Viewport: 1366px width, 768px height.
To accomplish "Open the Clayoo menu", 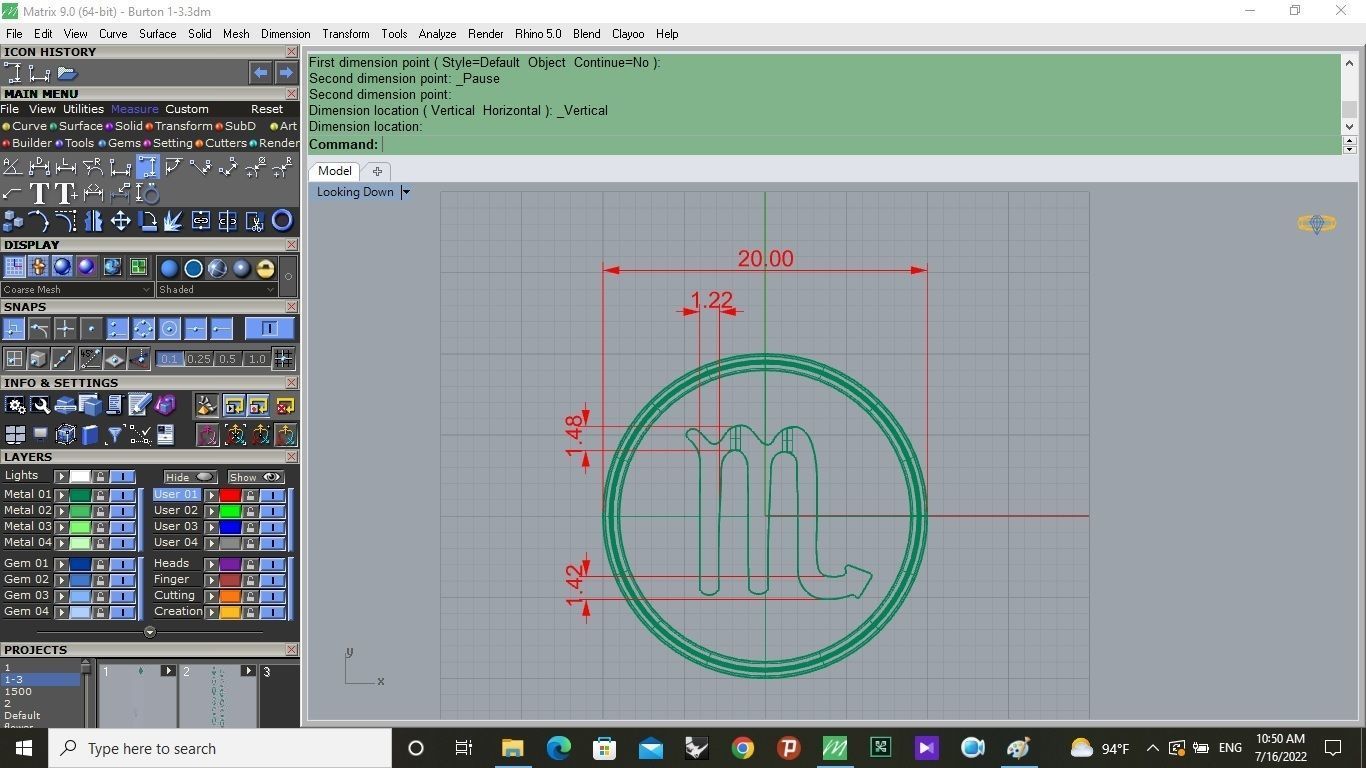I will (628, 34).
